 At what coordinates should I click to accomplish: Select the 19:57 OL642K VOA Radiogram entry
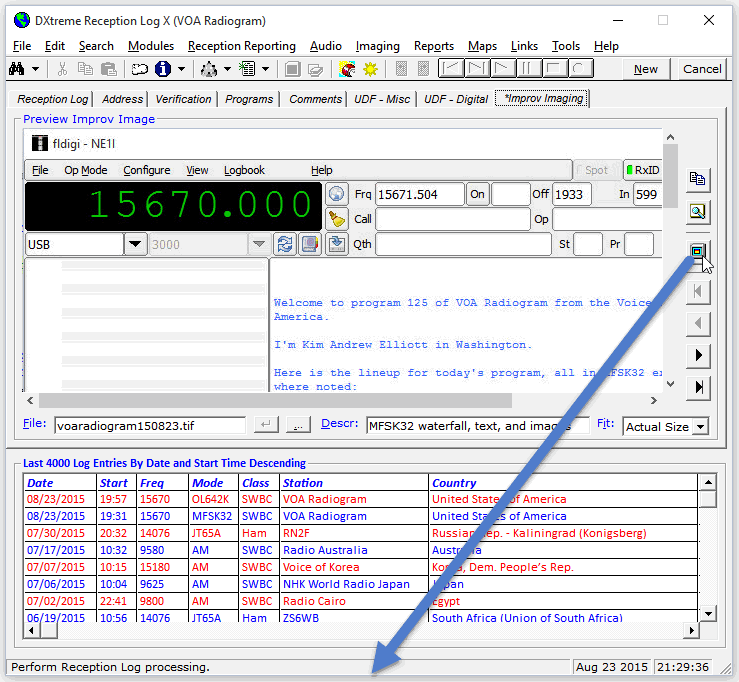(x=361, y=499)
